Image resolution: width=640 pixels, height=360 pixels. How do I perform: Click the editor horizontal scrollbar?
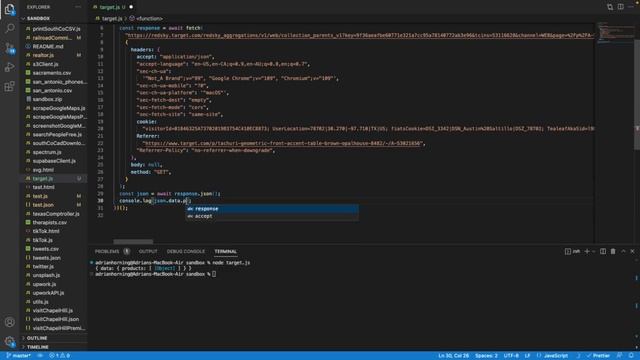133,242
